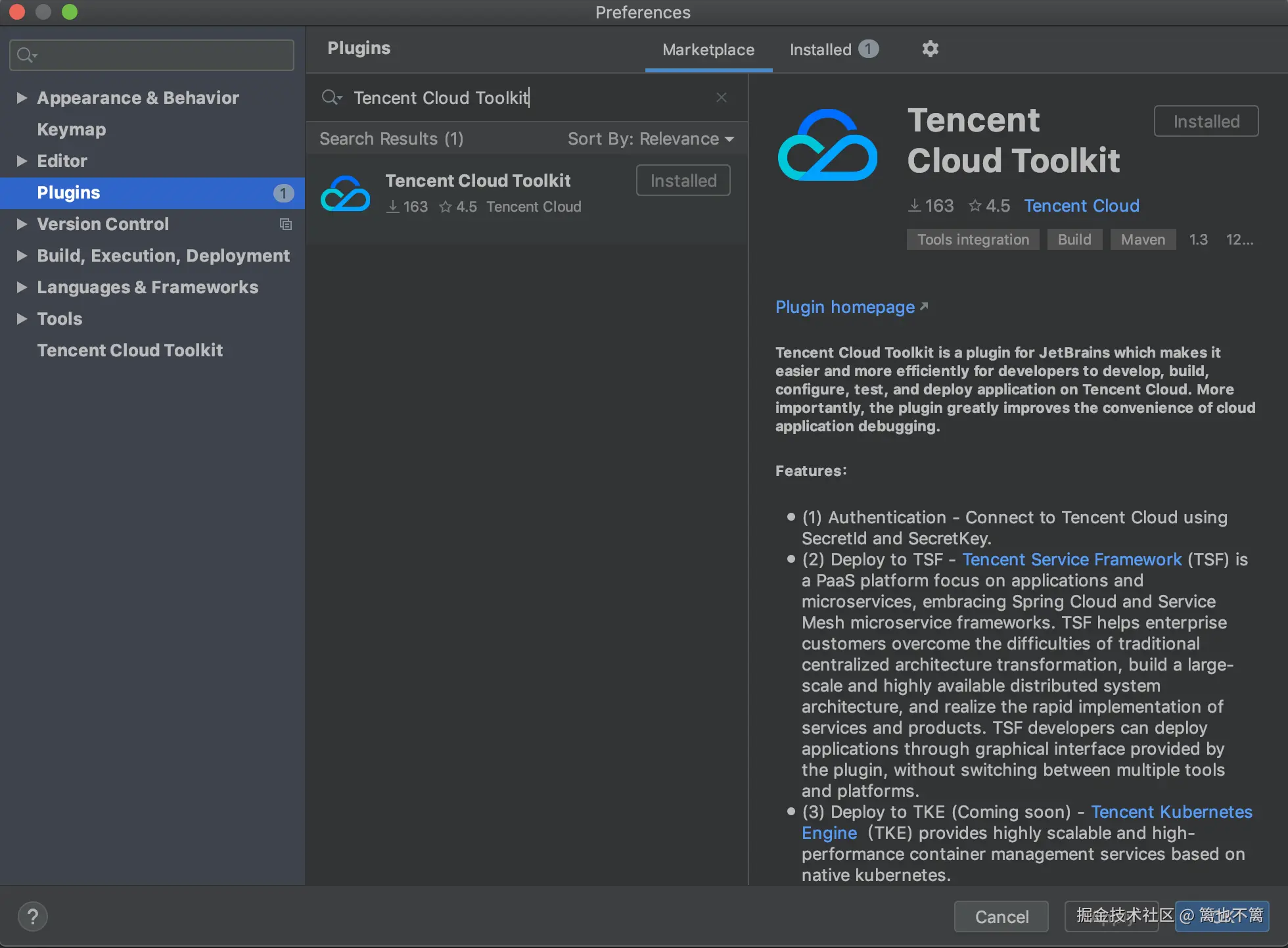Screen dimensions: 1288x948
Task: Open Sort By Relevance dropdown
Action: (x=650, y=139)
